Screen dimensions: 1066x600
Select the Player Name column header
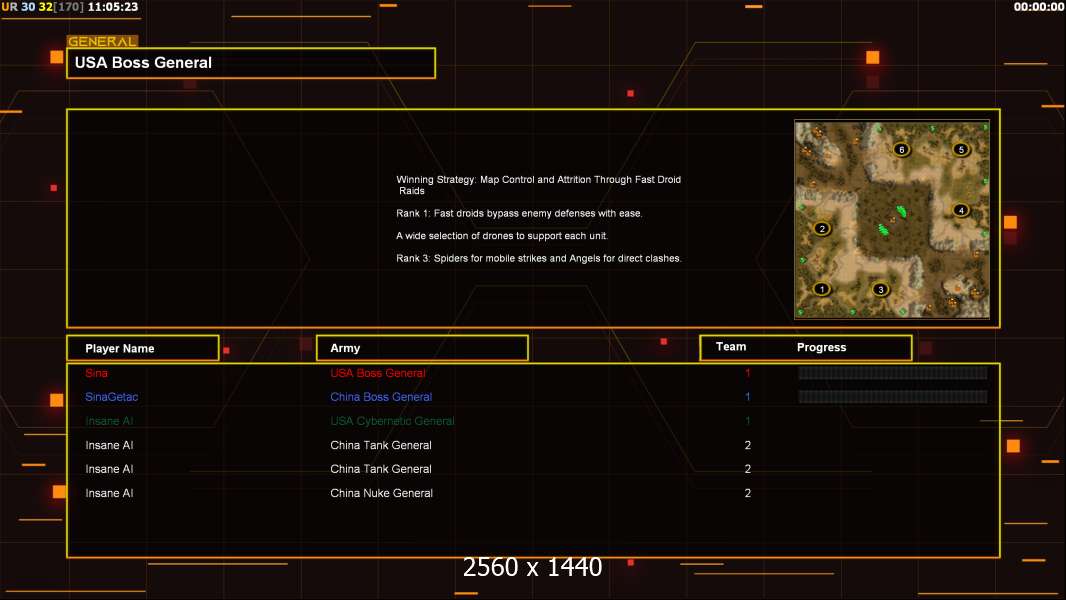pos(143,348)
